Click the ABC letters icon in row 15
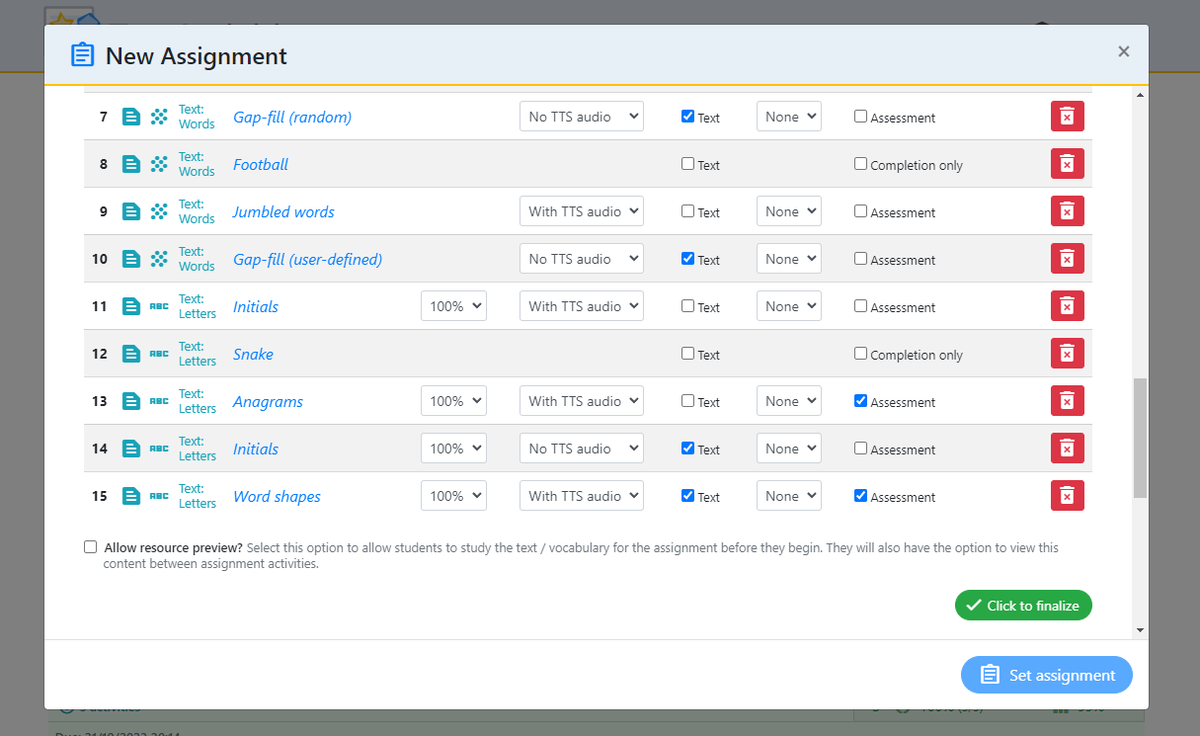Screen dimensions: 1200x736 tap(158, 496)
